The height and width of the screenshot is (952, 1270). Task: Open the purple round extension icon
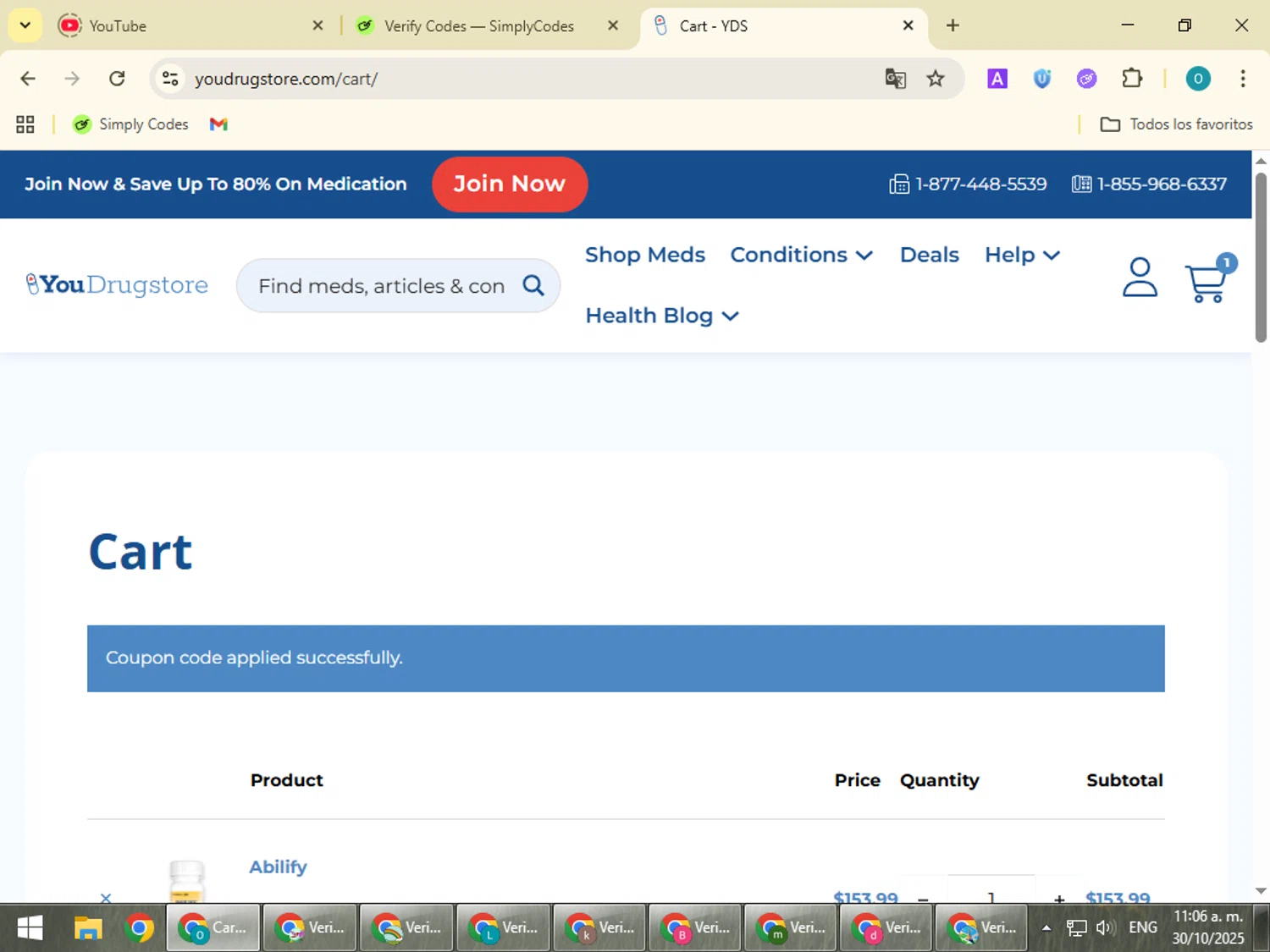pyautogui.click(x=1086, y=79)
